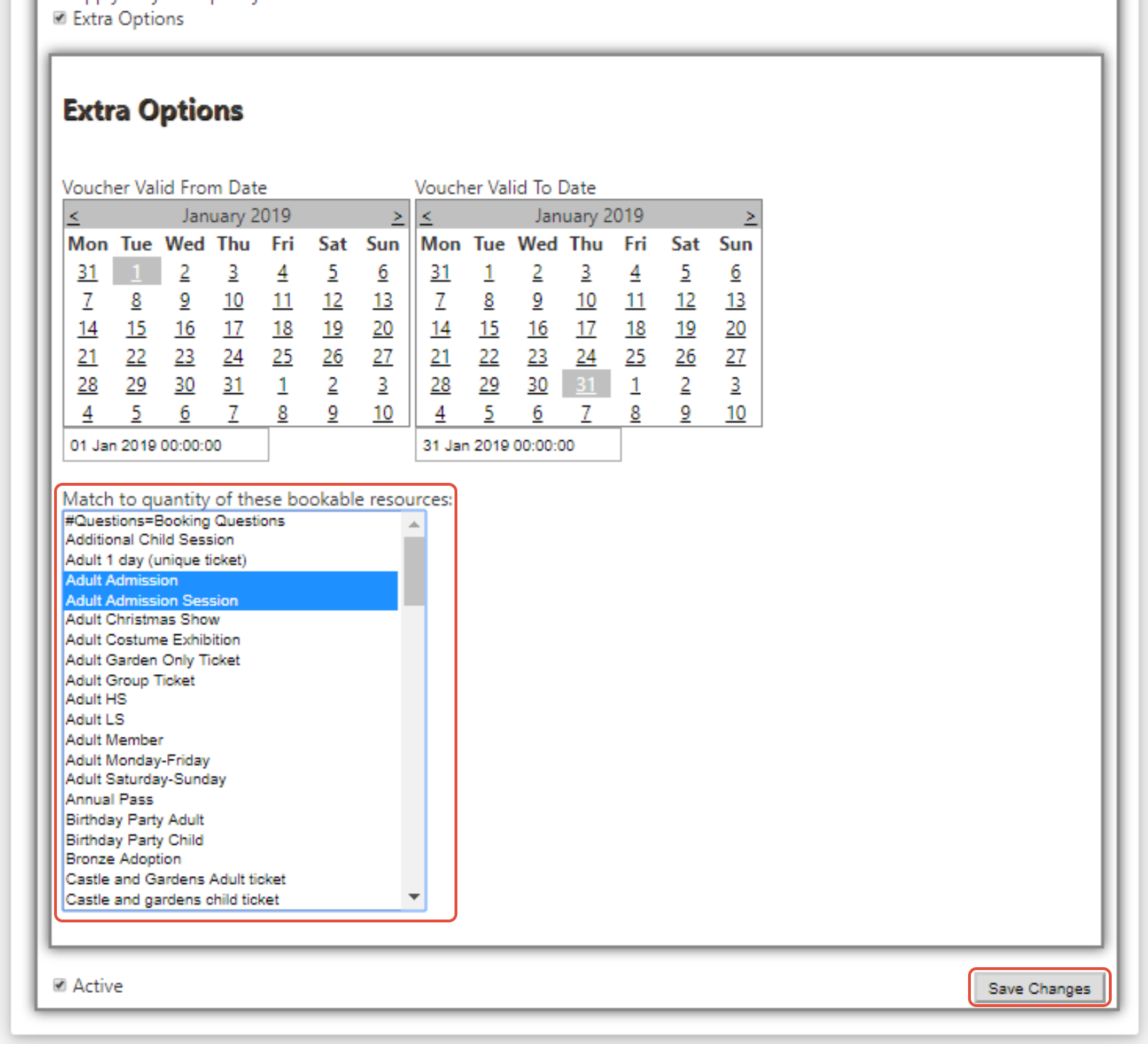Viewport: 1148px width, 1044px height.
Task: Choose day 27 in Valid From calendar
Action: point(383,356)
